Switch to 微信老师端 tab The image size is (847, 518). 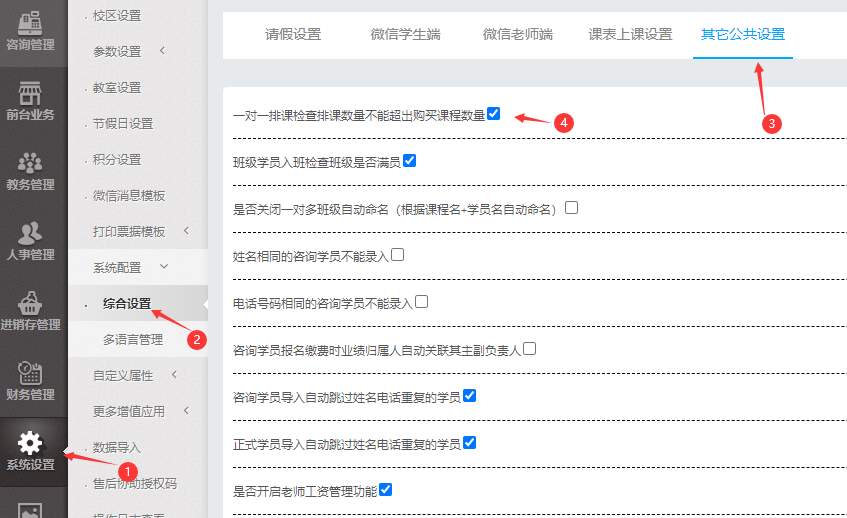click(x=517, y=35)
